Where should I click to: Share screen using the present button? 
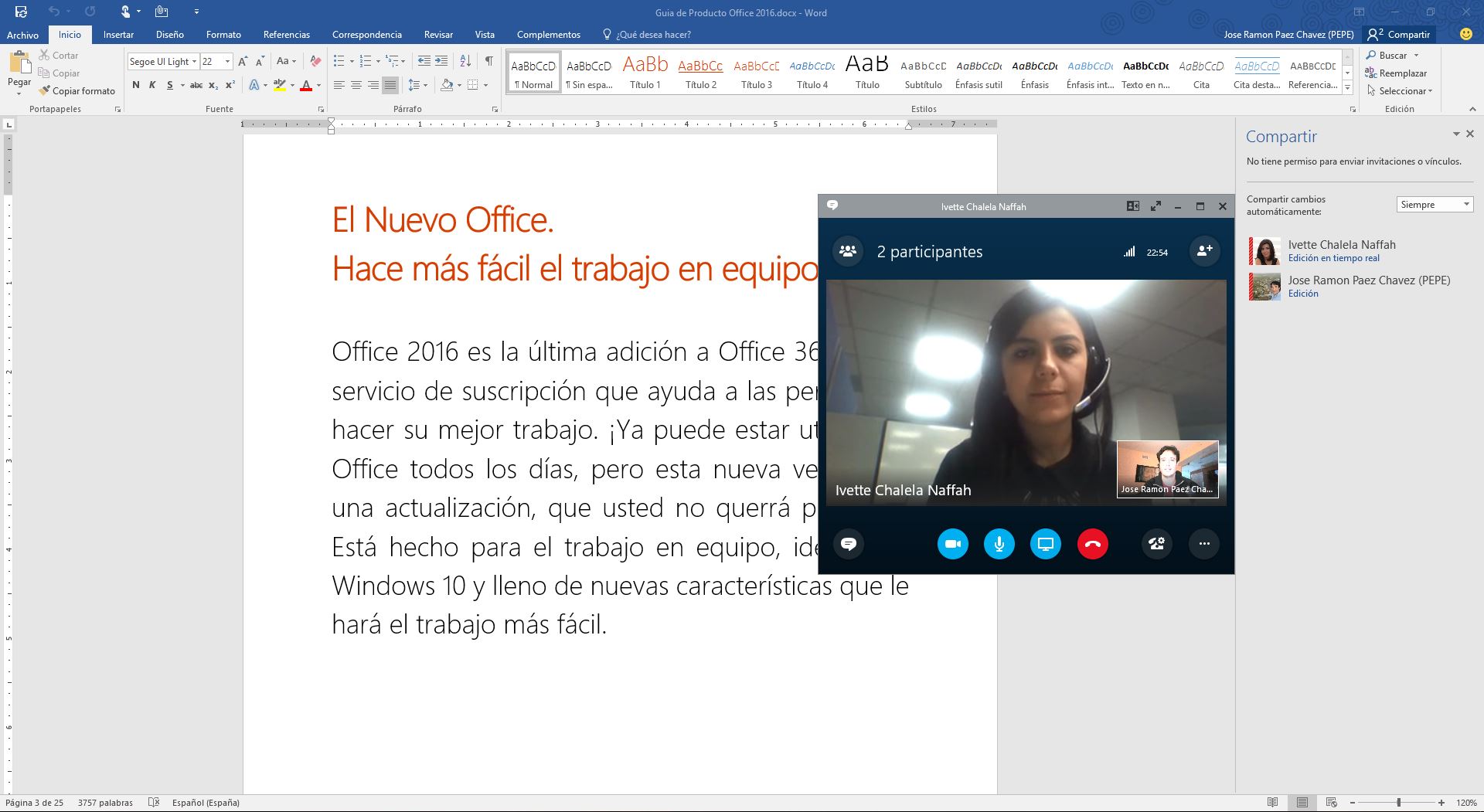pos(1046,544)
